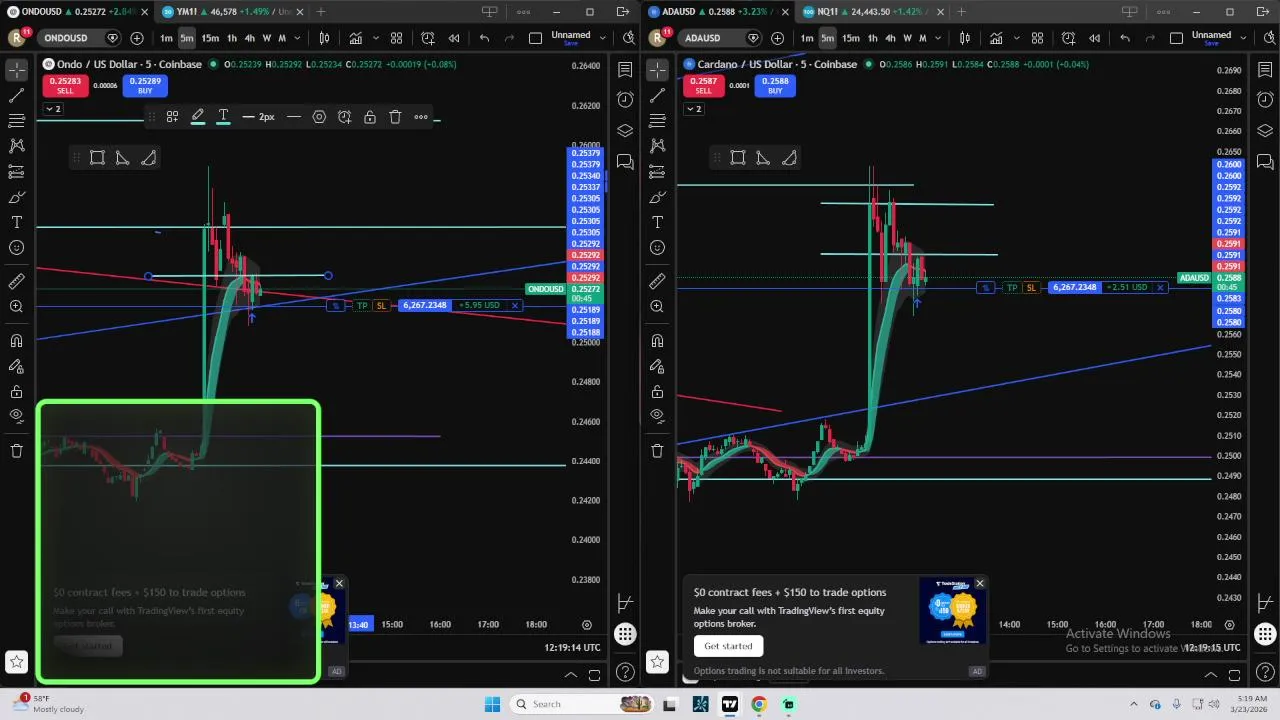The height and width of the screenshot is (720, 1280).
Task: Open drawing settings gear in floating toolbar
Action: pyautogui.click(x=319, y=117)
